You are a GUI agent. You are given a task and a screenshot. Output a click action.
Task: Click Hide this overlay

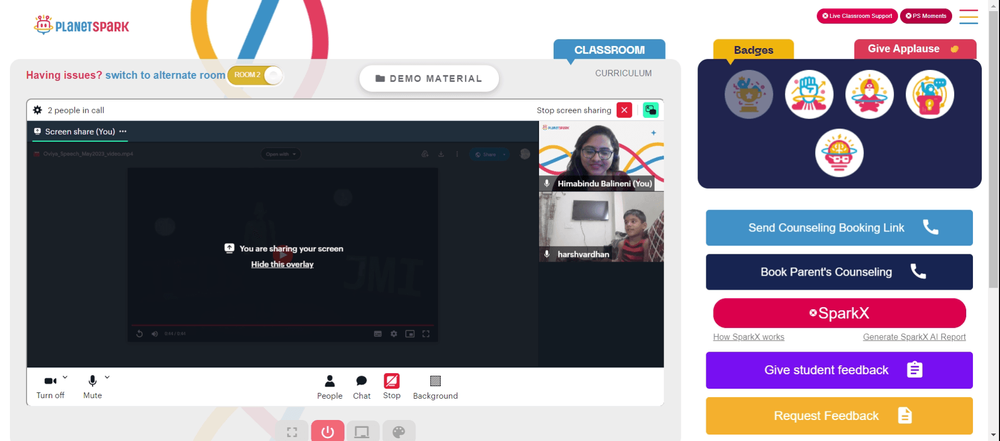pos(282,264)
